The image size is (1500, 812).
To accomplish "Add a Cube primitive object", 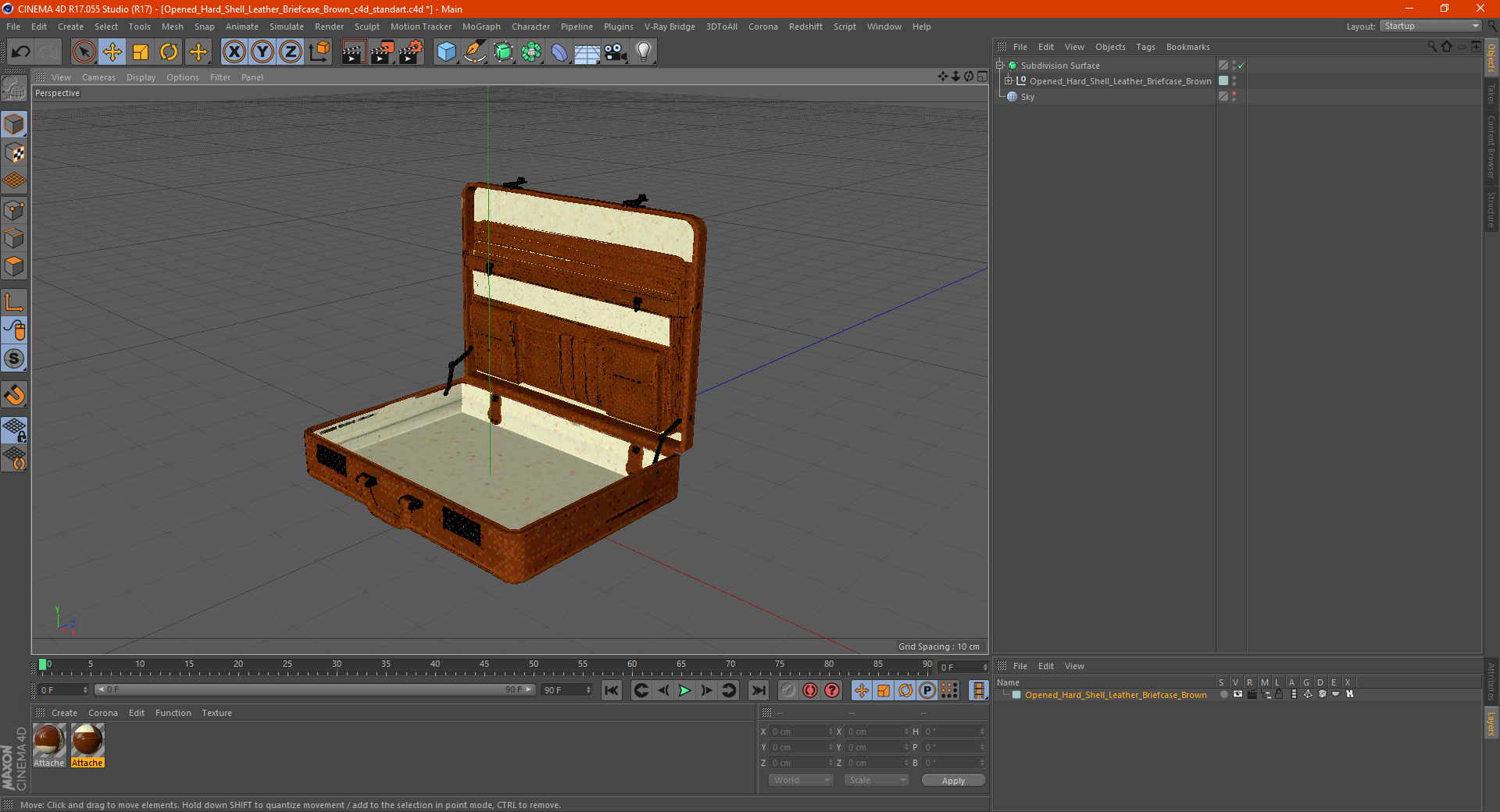I will 446,52.
